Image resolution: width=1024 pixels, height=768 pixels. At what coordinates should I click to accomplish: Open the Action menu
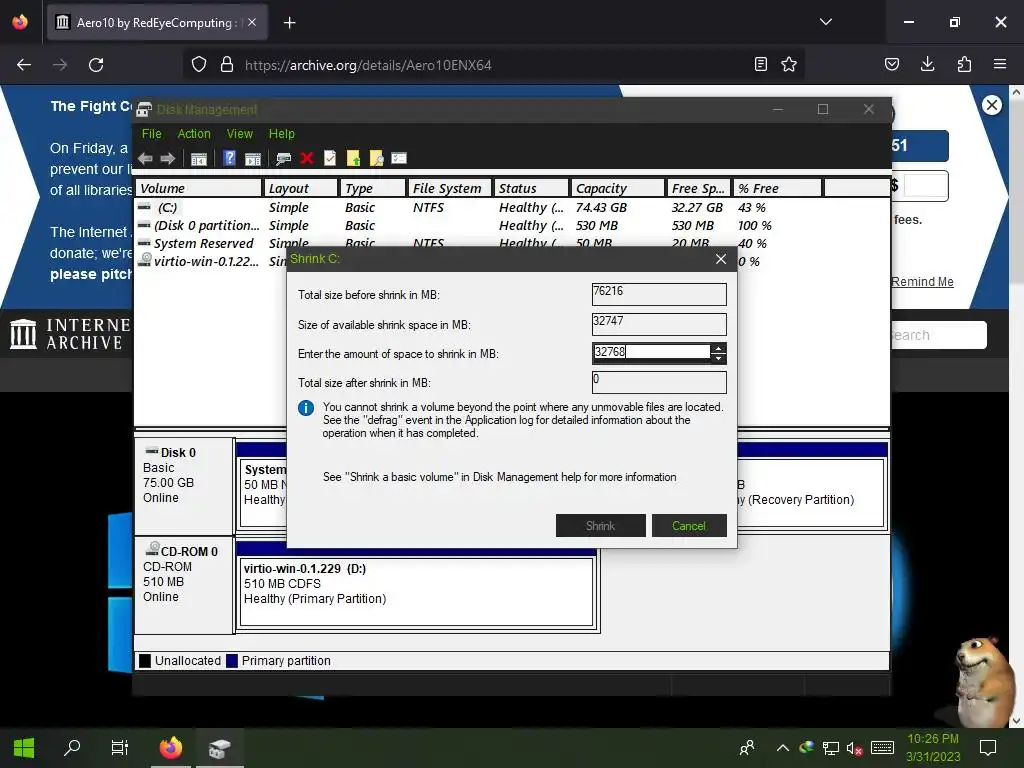tap(194, 134)
